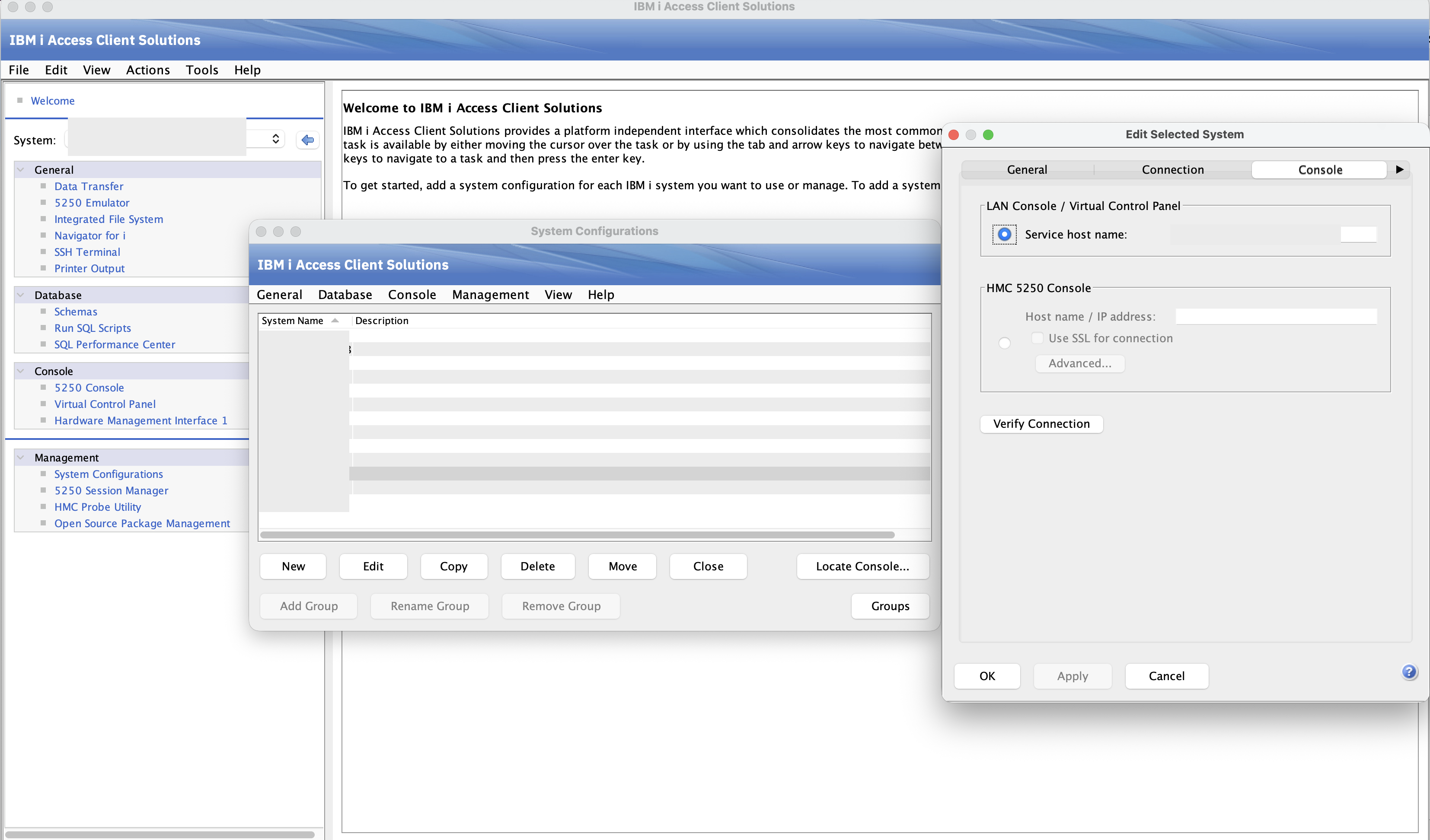Open the Actions menu

click(148, 70)
